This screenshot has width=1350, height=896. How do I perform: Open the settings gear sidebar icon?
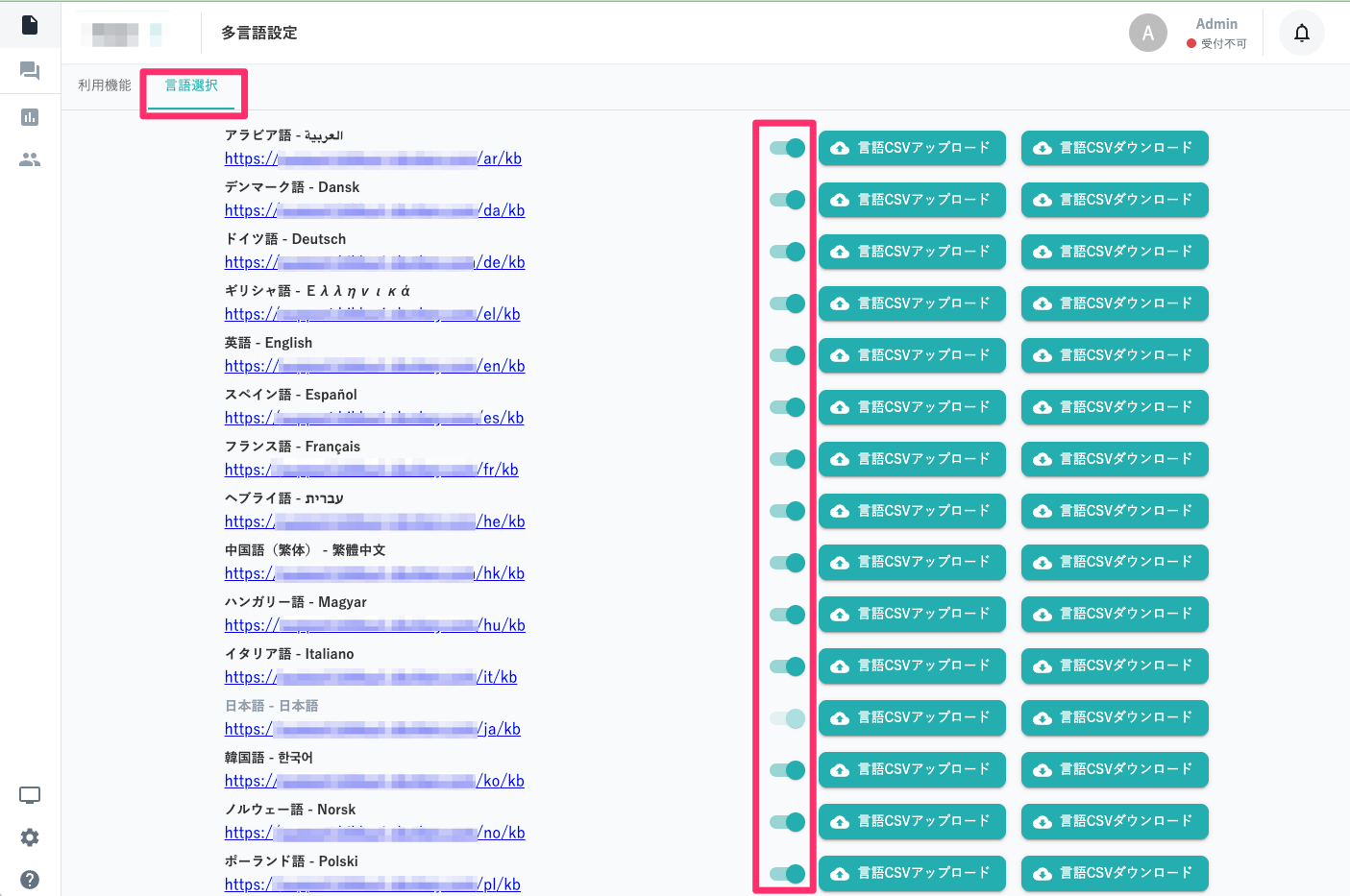[x=30, y=837]
